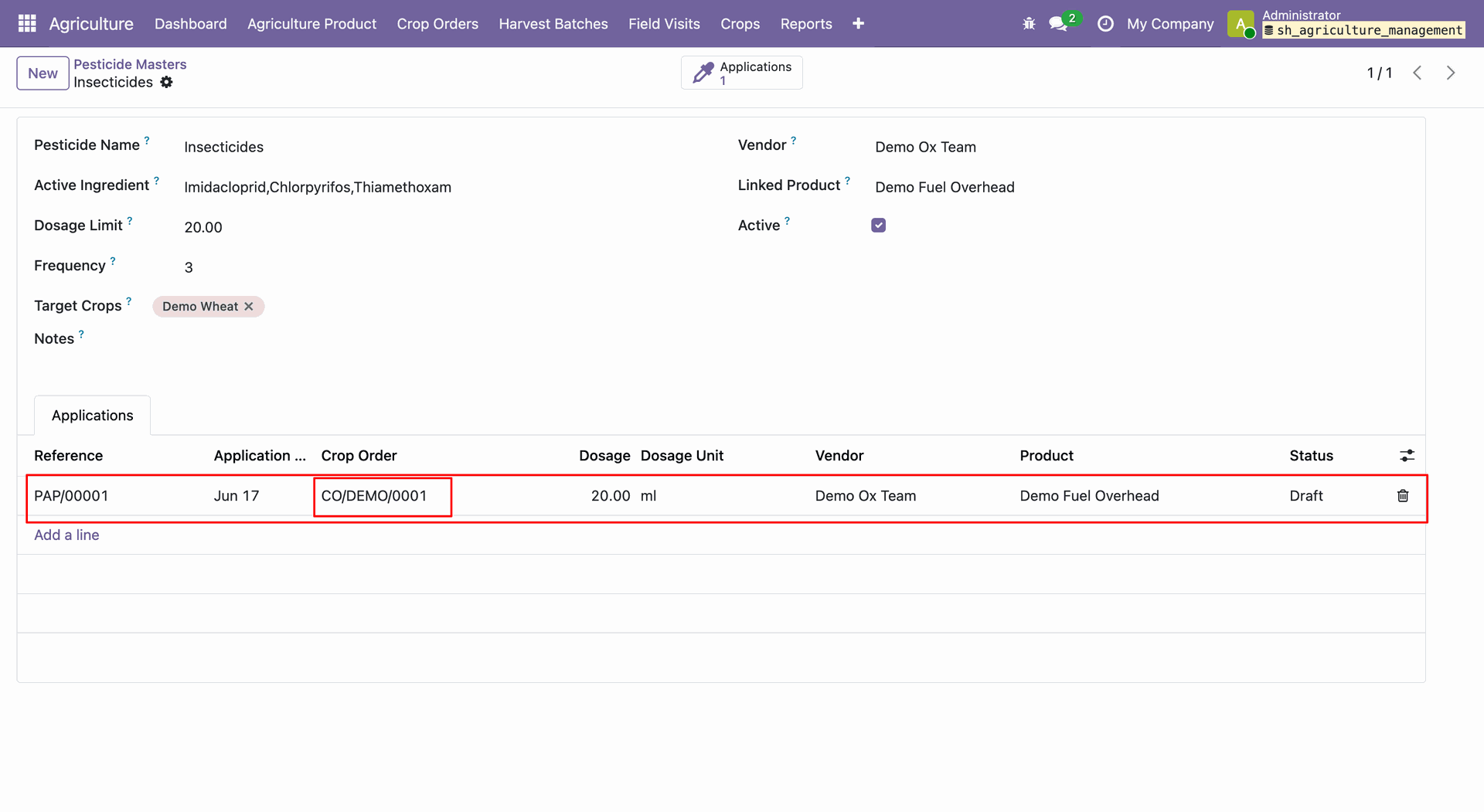
Task: Edit the Pesticide Name field Insecticides
Action: point(223,147)
